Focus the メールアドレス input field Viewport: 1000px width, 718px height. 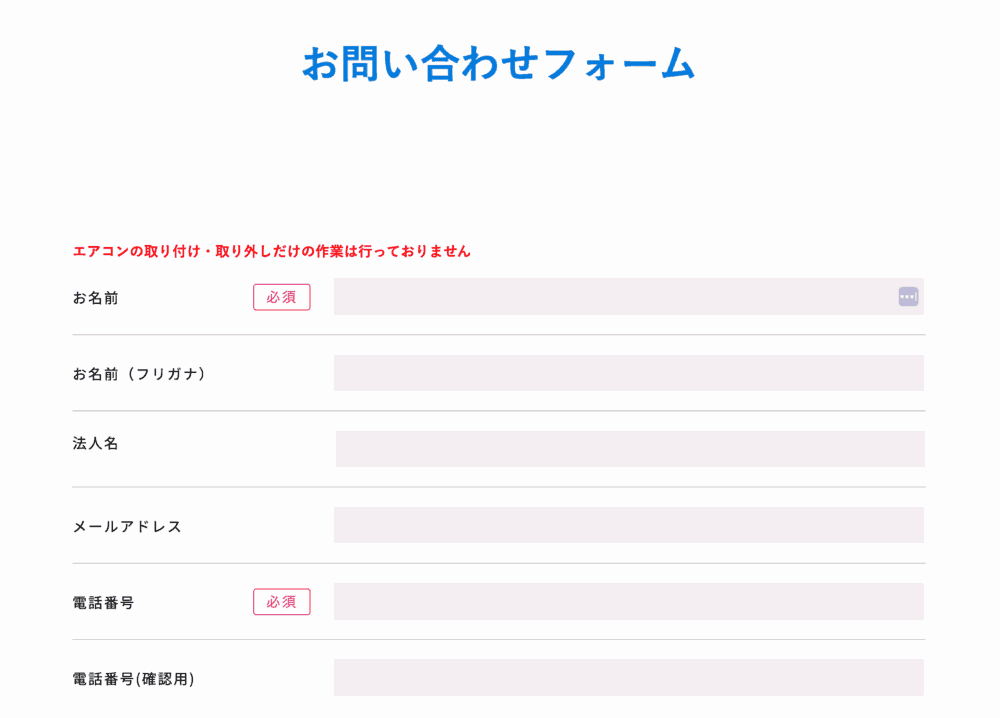(629, 525)
